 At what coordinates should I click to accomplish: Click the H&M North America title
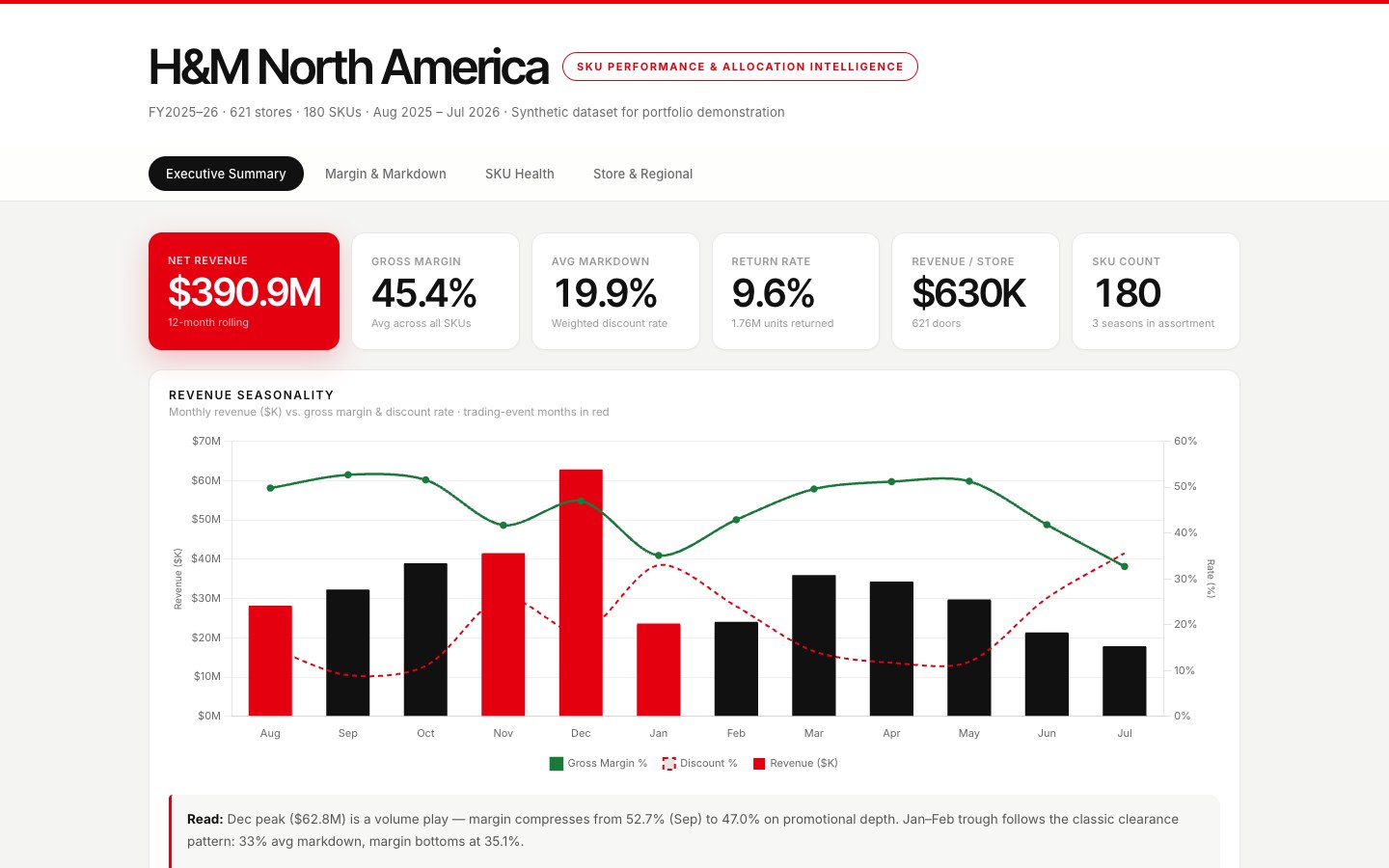[348, 68]
